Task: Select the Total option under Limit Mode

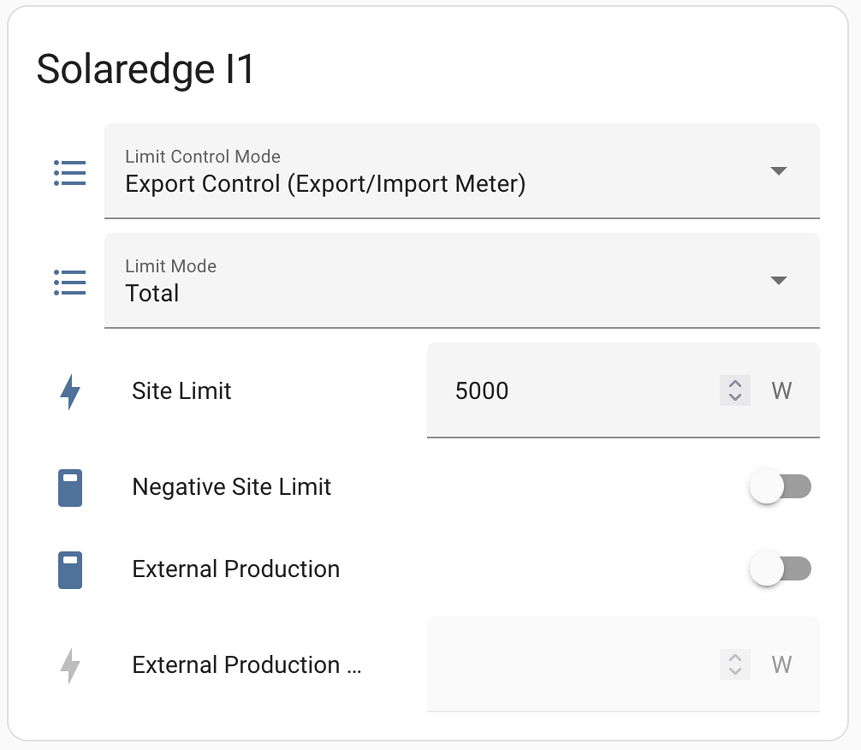Action: click(x=151, y=293)
